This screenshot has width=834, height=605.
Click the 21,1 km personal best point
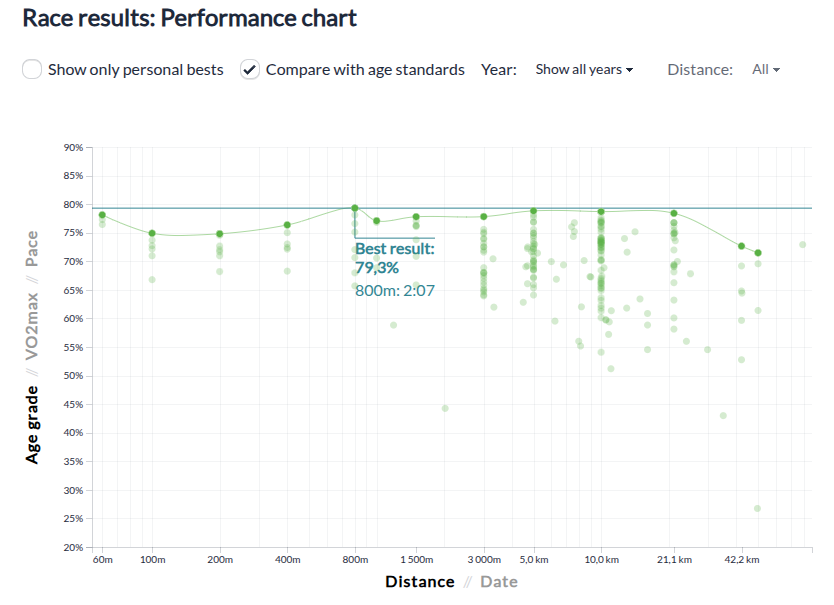coord(674,213)
